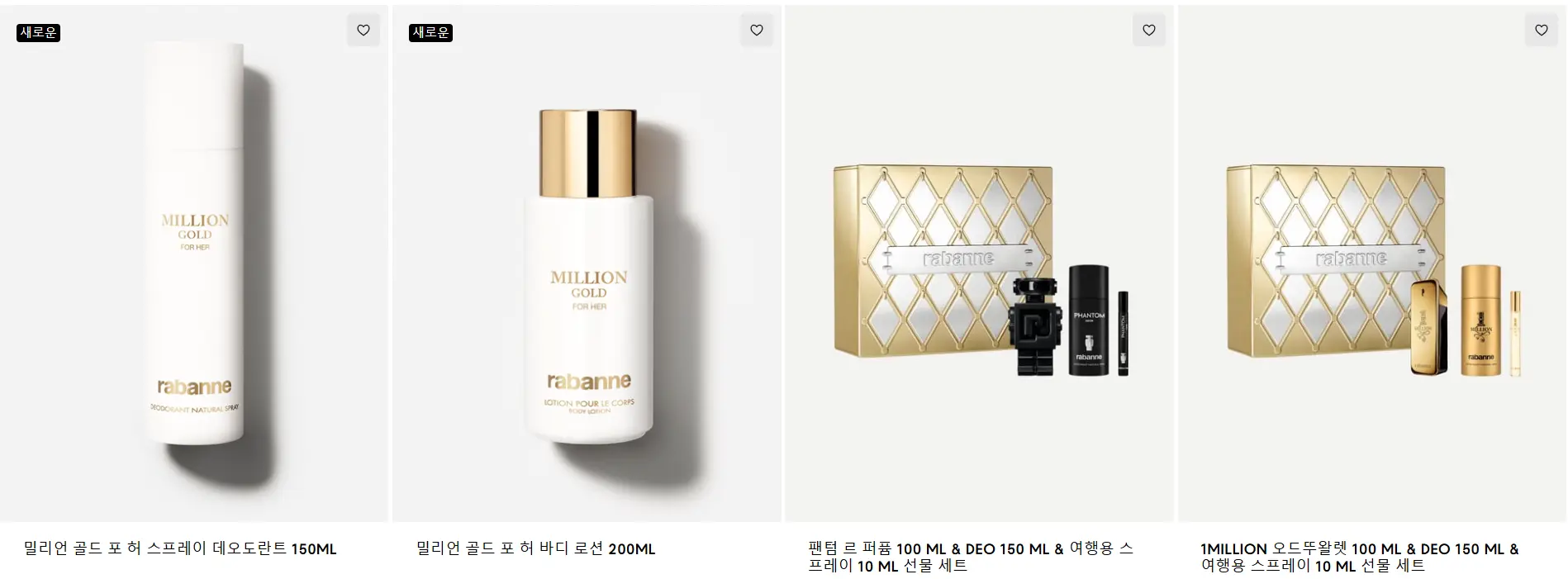Click 새로운 badge on the deodorant card

(x=39, y=33)
